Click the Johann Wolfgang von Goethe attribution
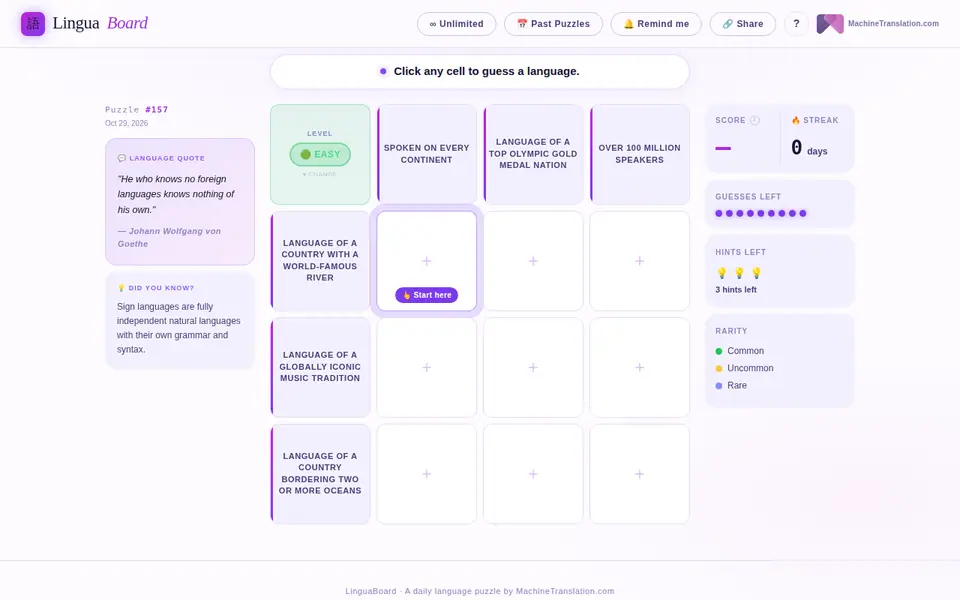The image size is (960, 600). click(x=169, y=238)
